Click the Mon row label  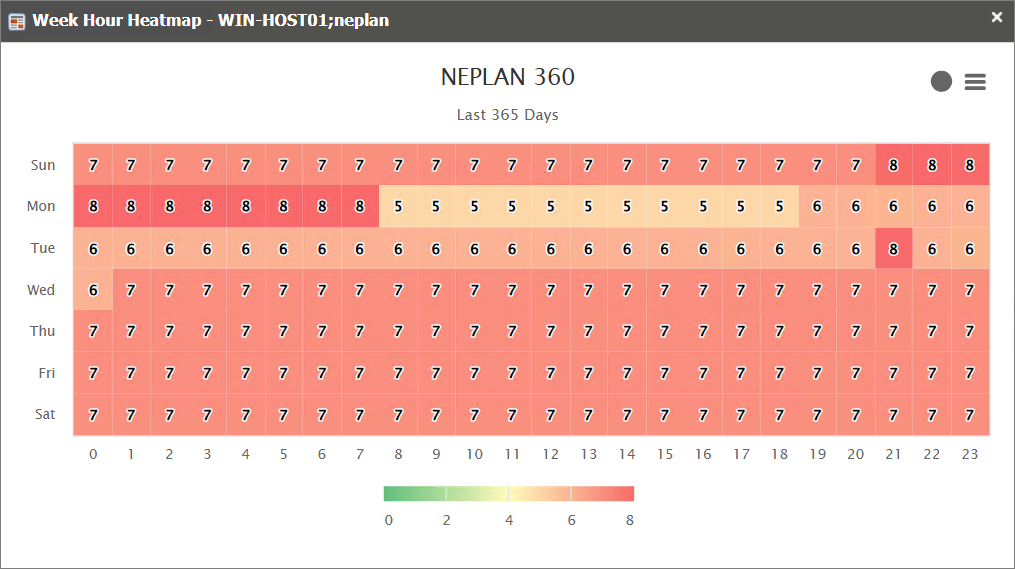tap(41, 206)
